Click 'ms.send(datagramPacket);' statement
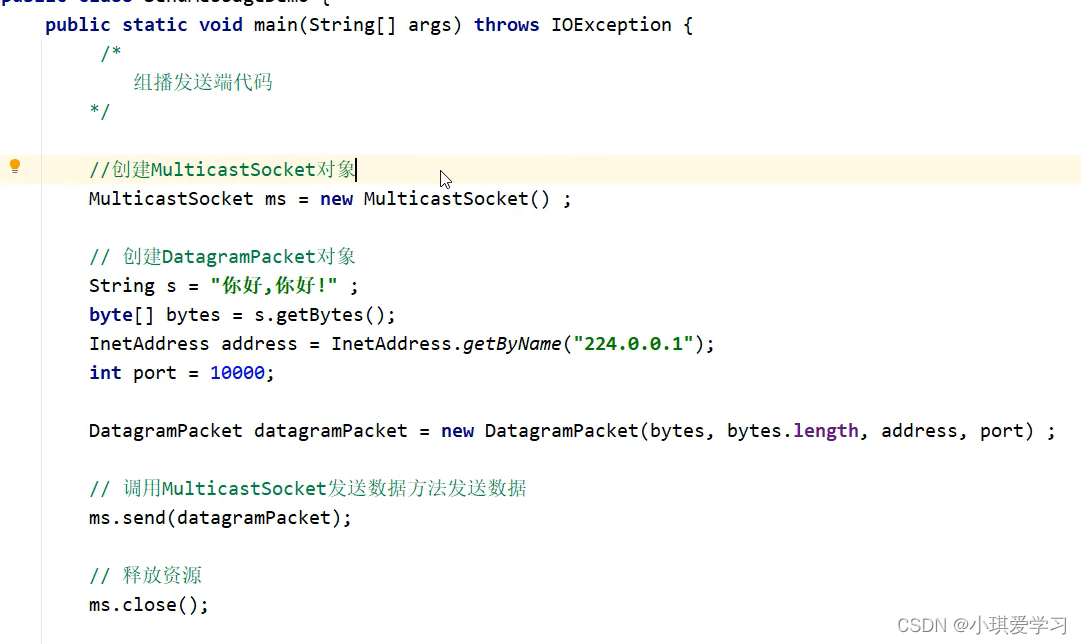 point(220,518)
